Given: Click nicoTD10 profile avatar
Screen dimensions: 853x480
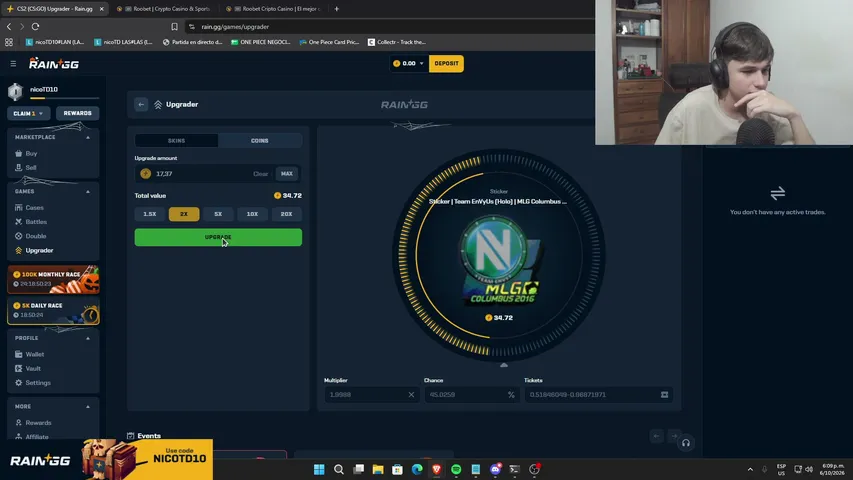Looking at the screenshot, I should (x=15, y=91).
